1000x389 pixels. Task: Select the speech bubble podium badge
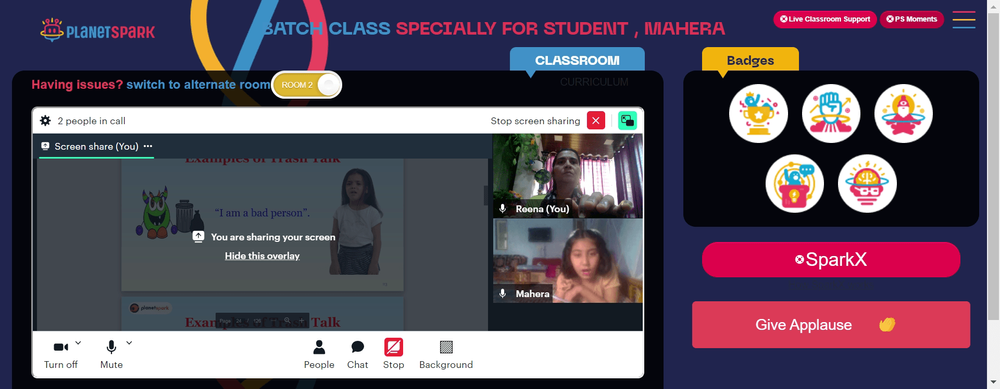pos(795,184)
